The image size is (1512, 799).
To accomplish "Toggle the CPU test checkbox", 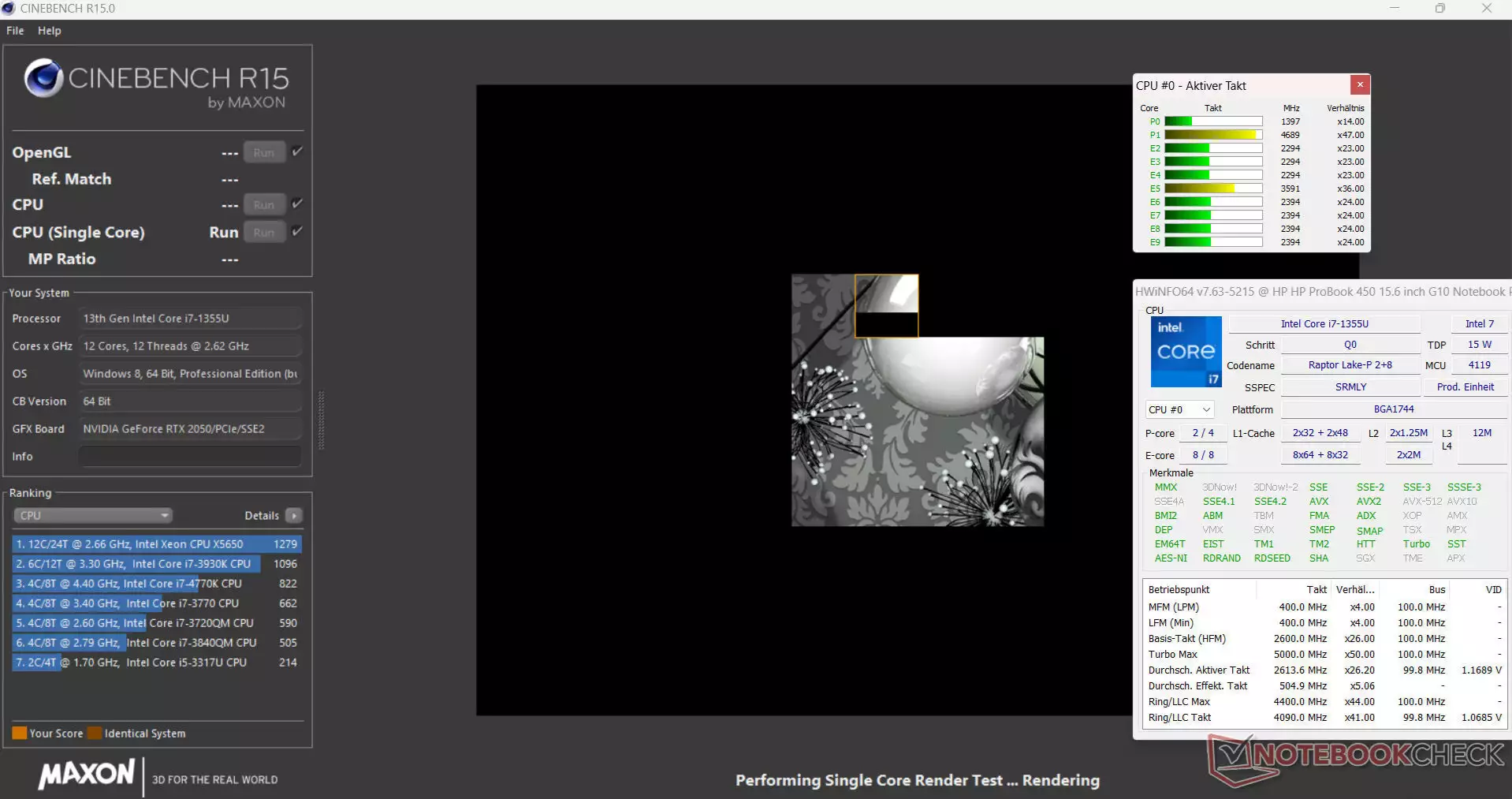I will coord(297,203).
